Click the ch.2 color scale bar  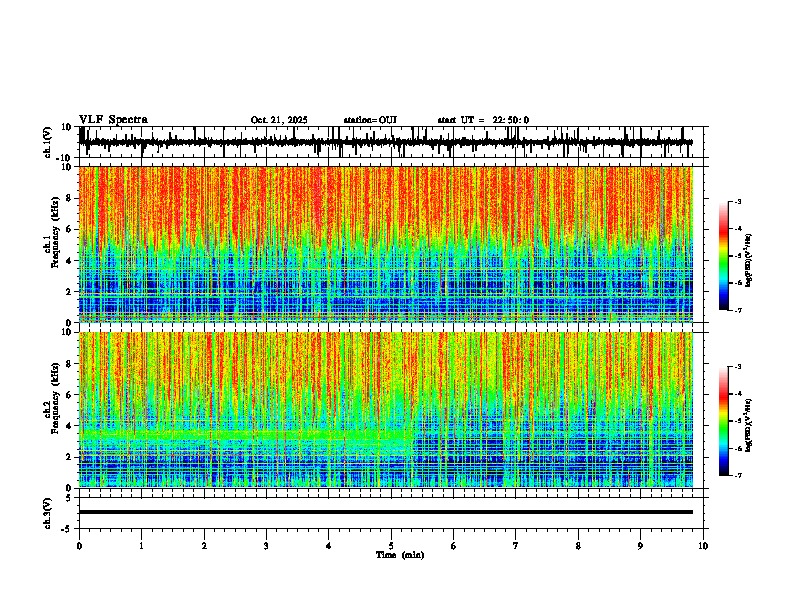tap(723, 421)
